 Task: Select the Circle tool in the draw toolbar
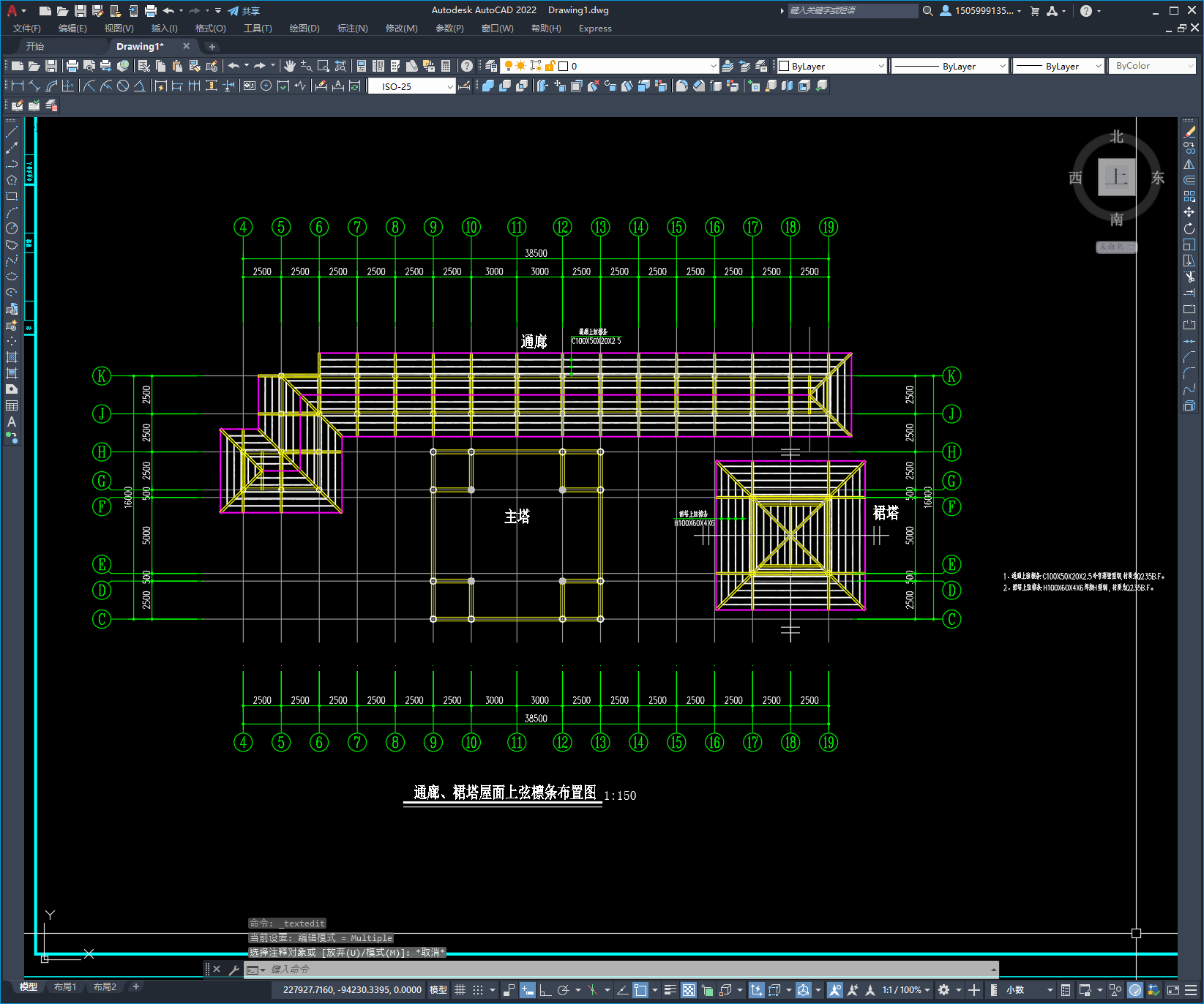(12, 228)
